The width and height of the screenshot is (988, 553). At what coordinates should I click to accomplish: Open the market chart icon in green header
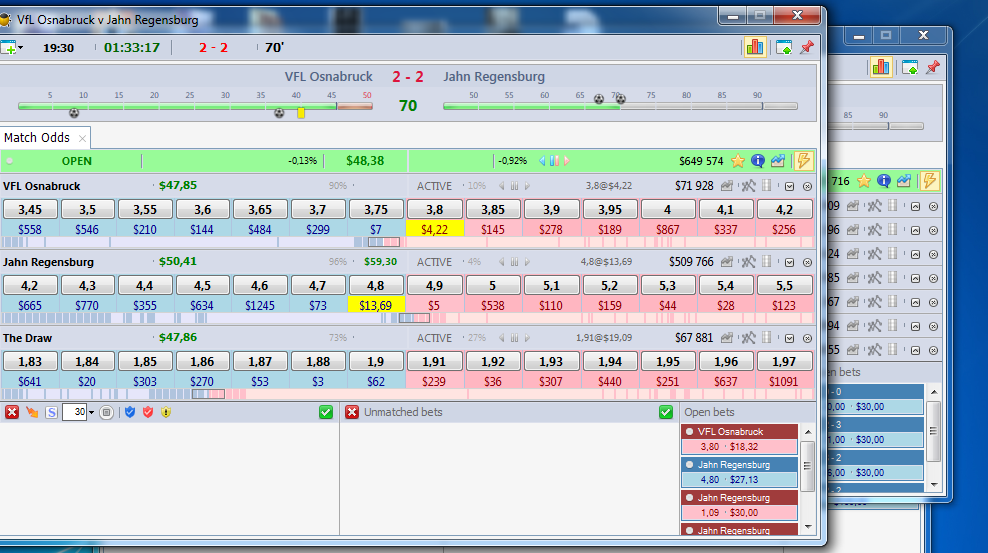(778, 161)
